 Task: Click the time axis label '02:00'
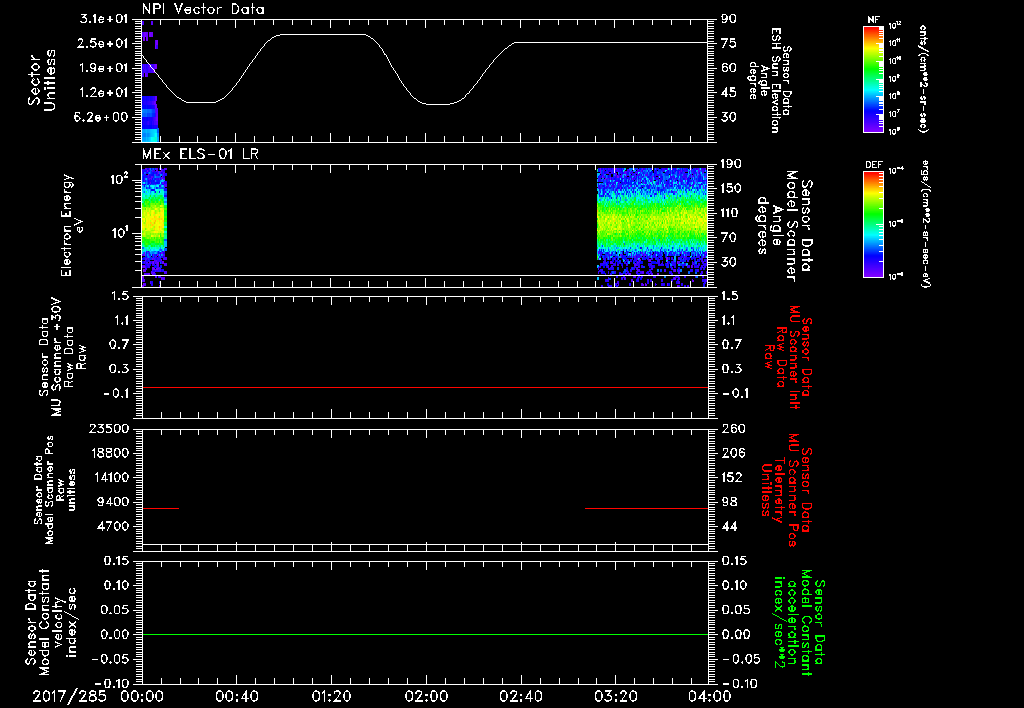click(x=426, y=697)
